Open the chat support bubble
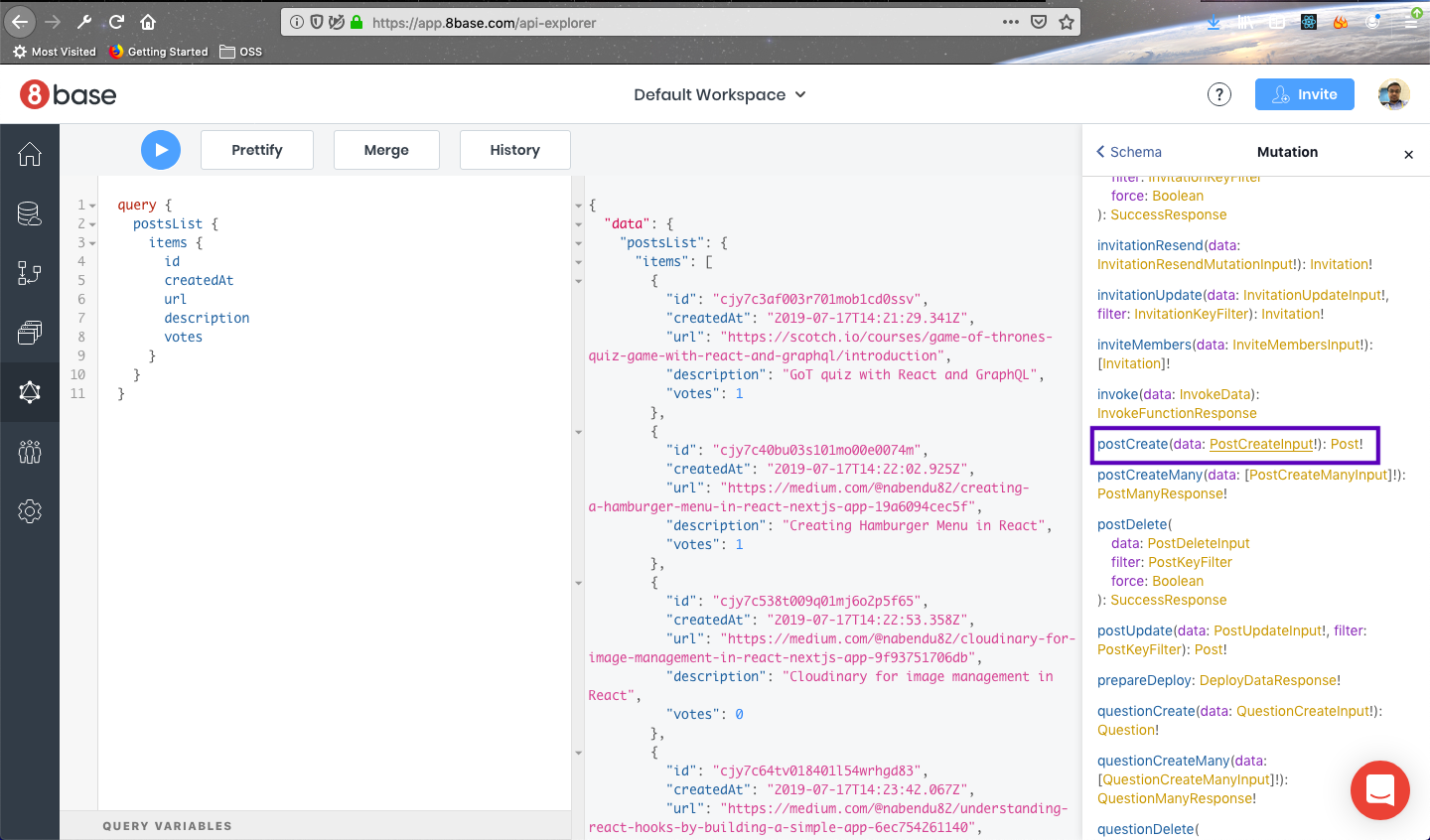Screen dimensions: 1430x840 point(1380,790)
